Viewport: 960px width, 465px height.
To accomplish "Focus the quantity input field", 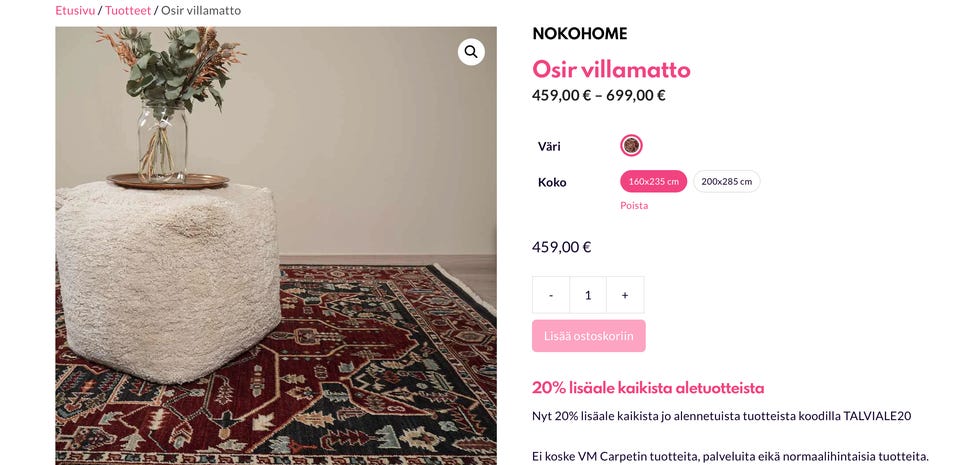I will 588,295.
